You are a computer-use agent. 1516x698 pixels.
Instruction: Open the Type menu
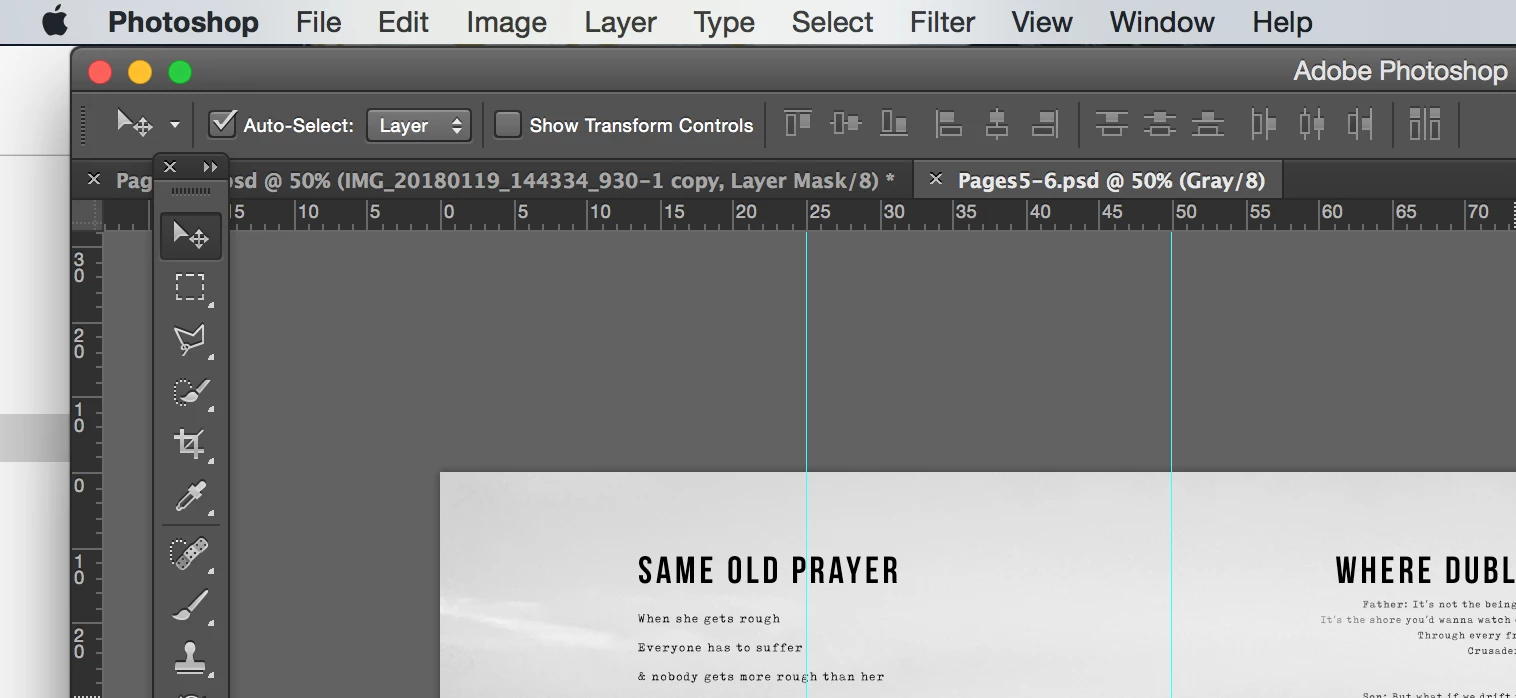[724, 22]
